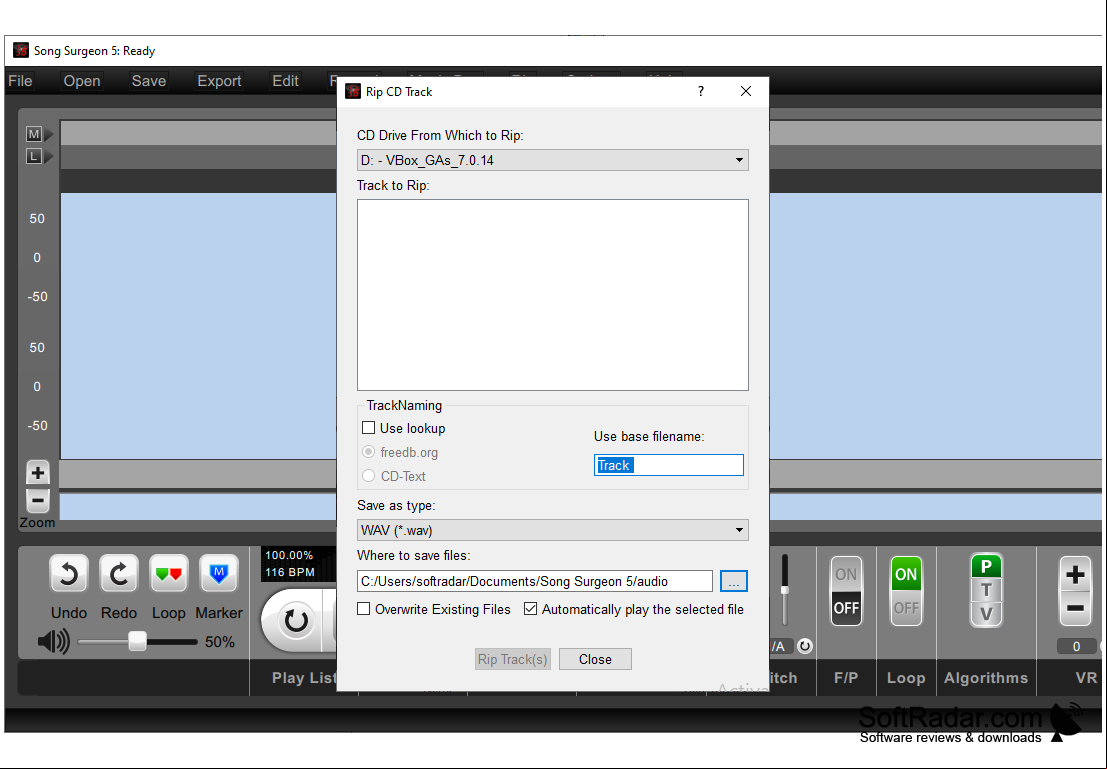
Task: Click the 100.00% tempo readout
Action: click(x=289, y=556)
